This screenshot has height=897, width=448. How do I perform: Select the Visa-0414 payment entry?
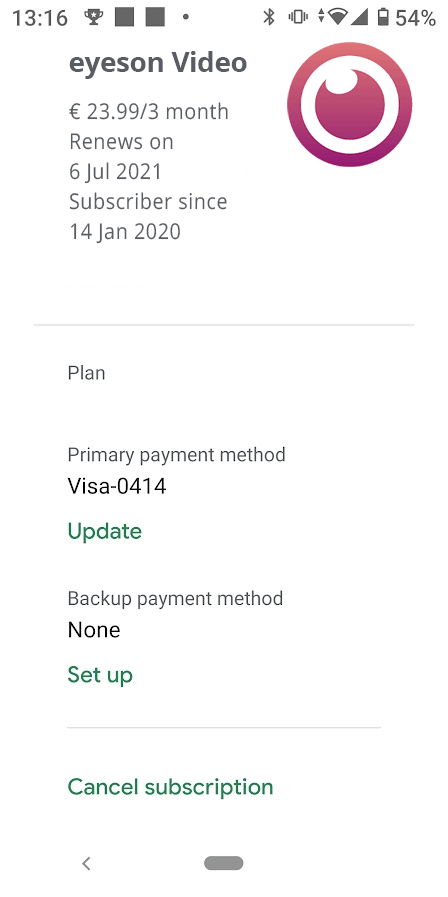pos(117,486)
